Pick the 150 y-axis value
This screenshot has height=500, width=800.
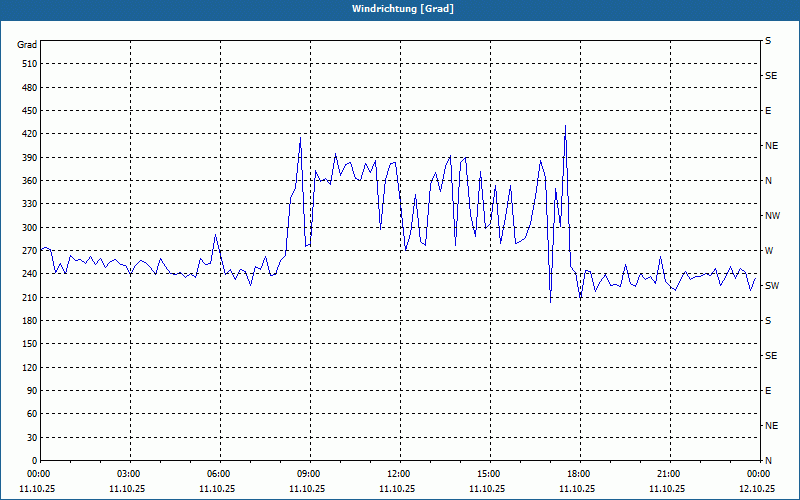click(x=30, y=344)
